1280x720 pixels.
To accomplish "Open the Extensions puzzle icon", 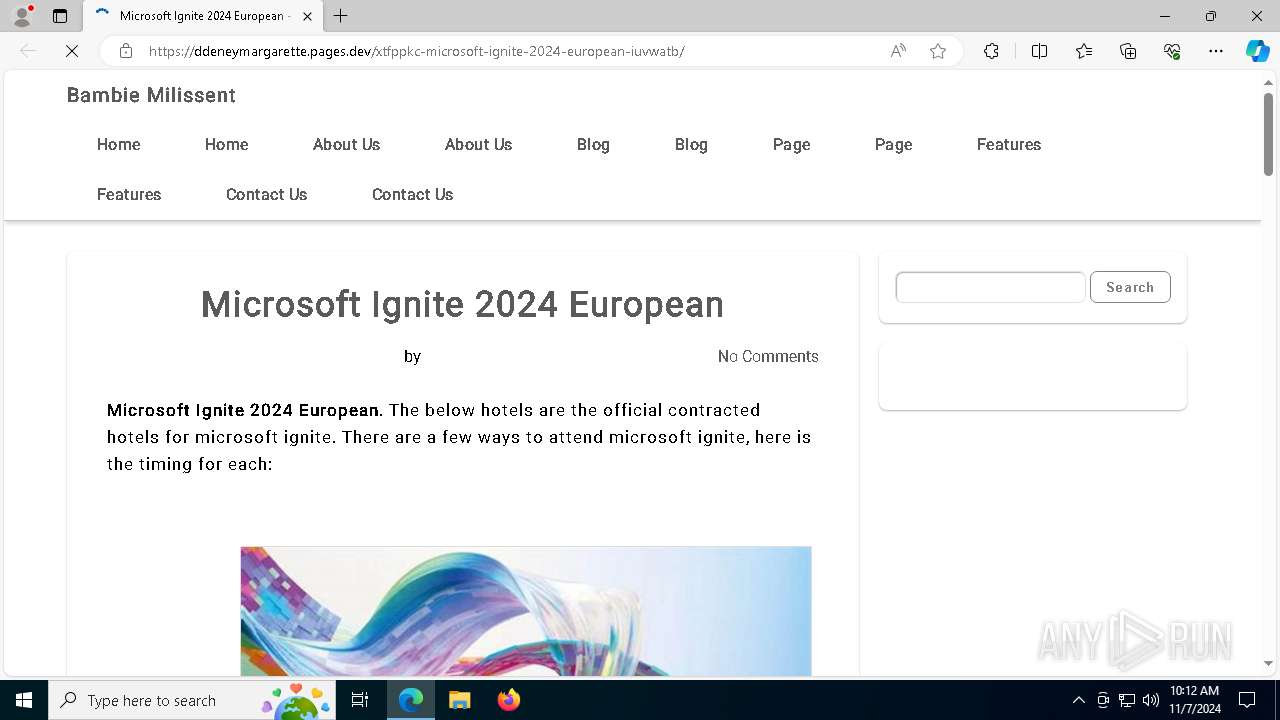I will coord(991,51).
